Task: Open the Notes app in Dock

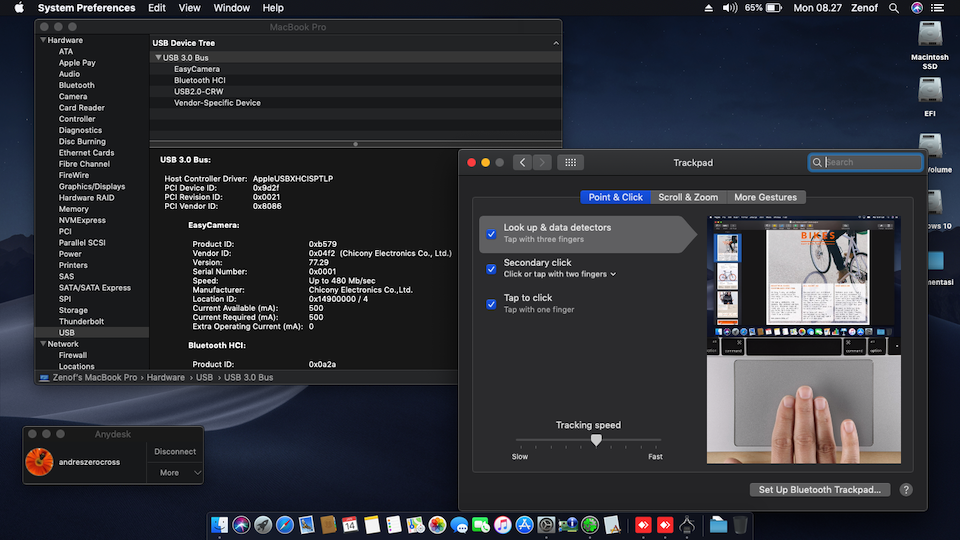Action: tap(372, 525)
